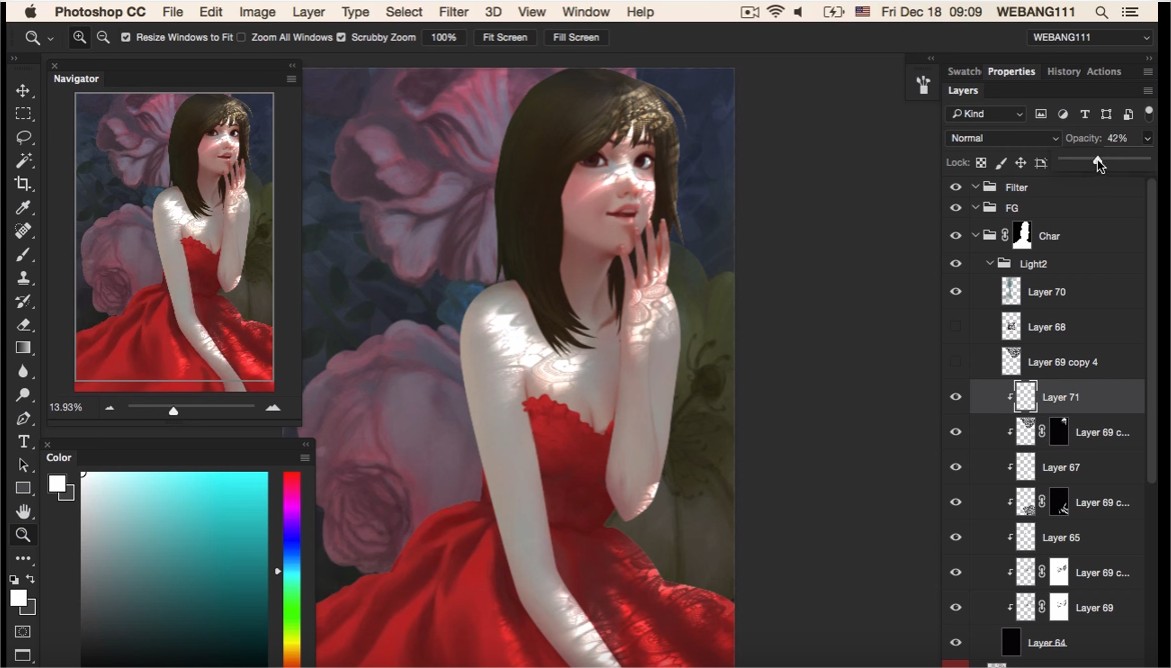Select the Hand tool

23,512
